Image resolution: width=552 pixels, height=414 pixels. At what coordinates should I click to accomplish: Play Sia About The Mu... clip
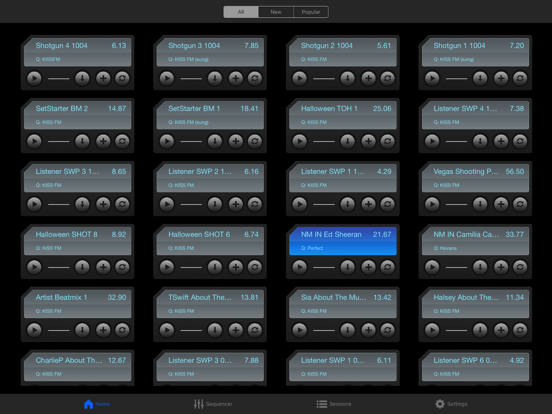click(x=300, y=330)
